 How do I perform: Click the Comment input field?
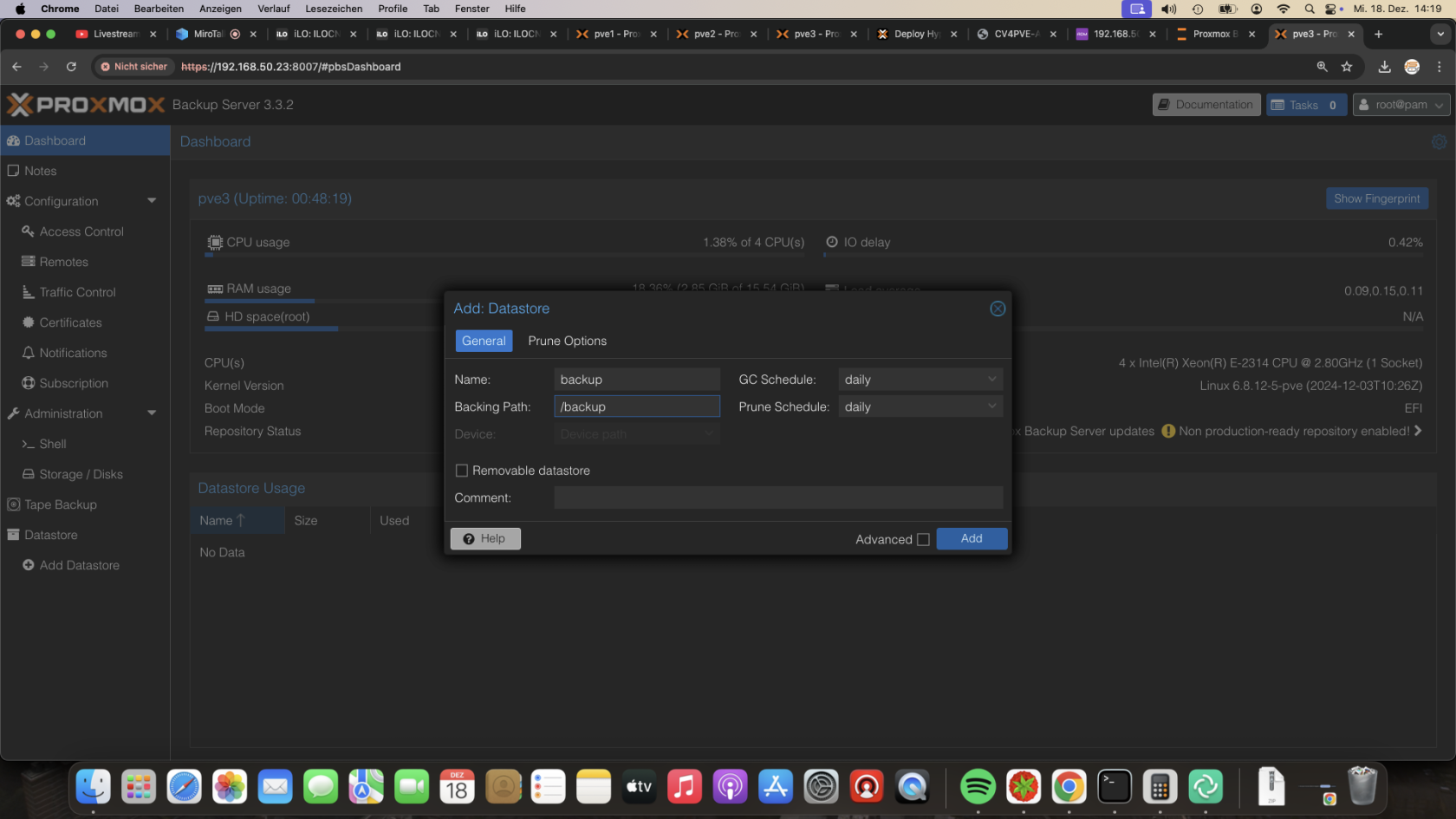(x=778, y=497)
